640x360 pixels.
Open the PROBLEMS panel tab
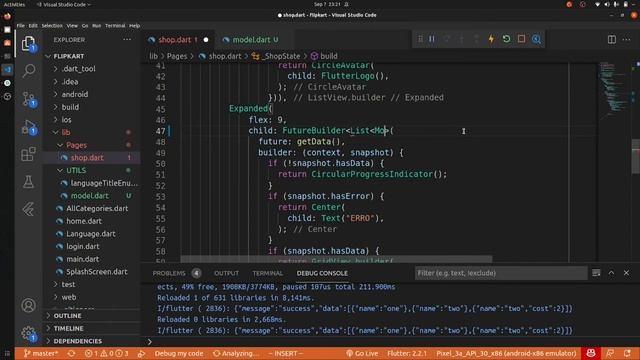(x=169, y=273)
